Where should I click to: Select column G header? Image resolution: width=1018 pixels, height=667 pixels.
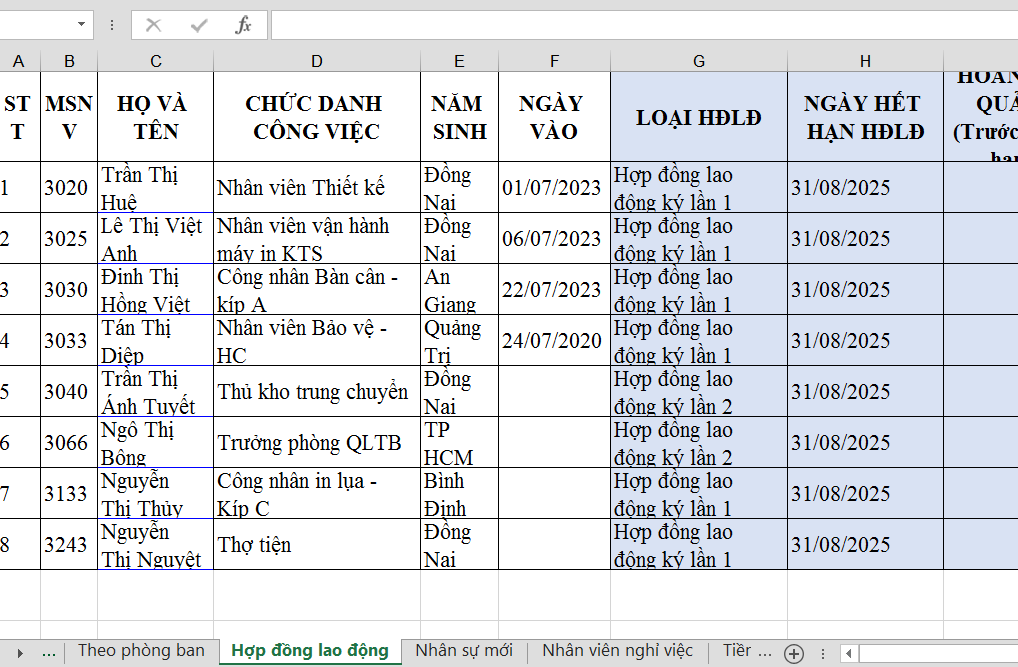coord(699,62)
